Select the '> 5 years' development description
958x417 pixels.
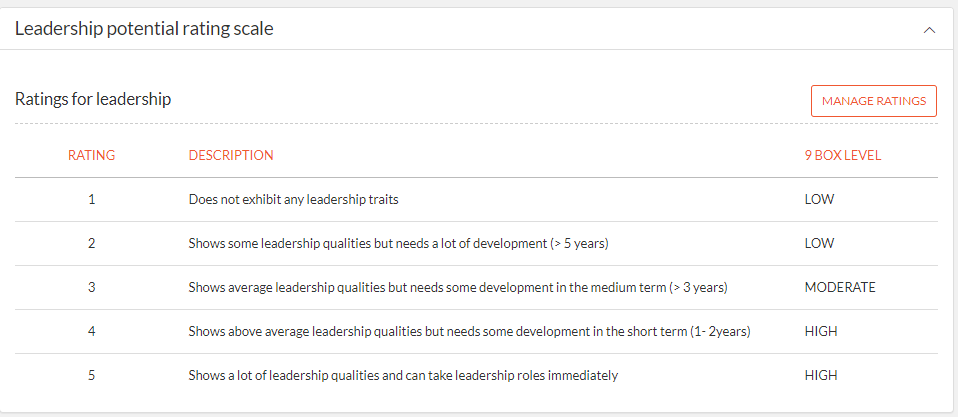[399, 243]
